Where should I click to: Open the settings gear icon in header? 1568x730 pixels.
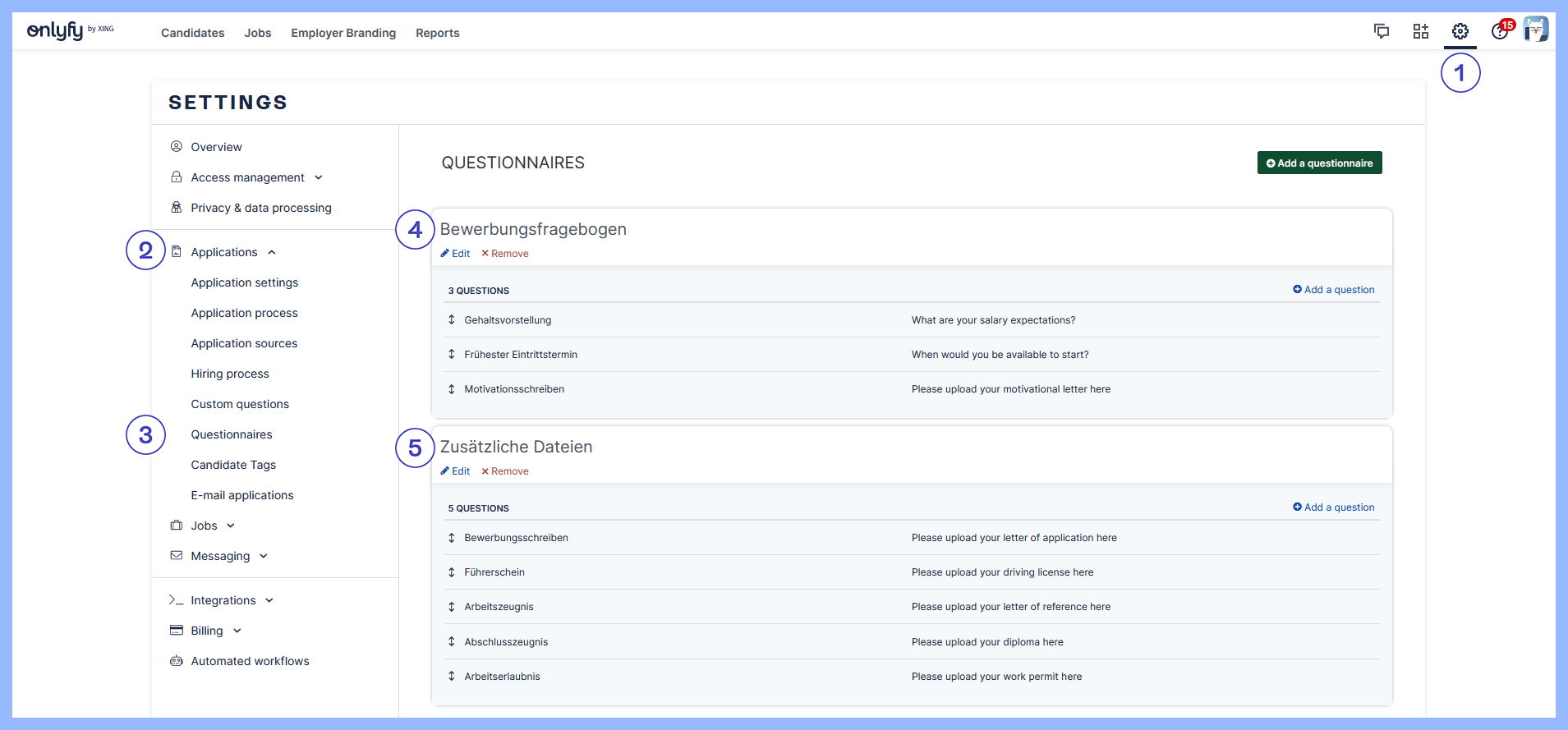pos(1460,32)
